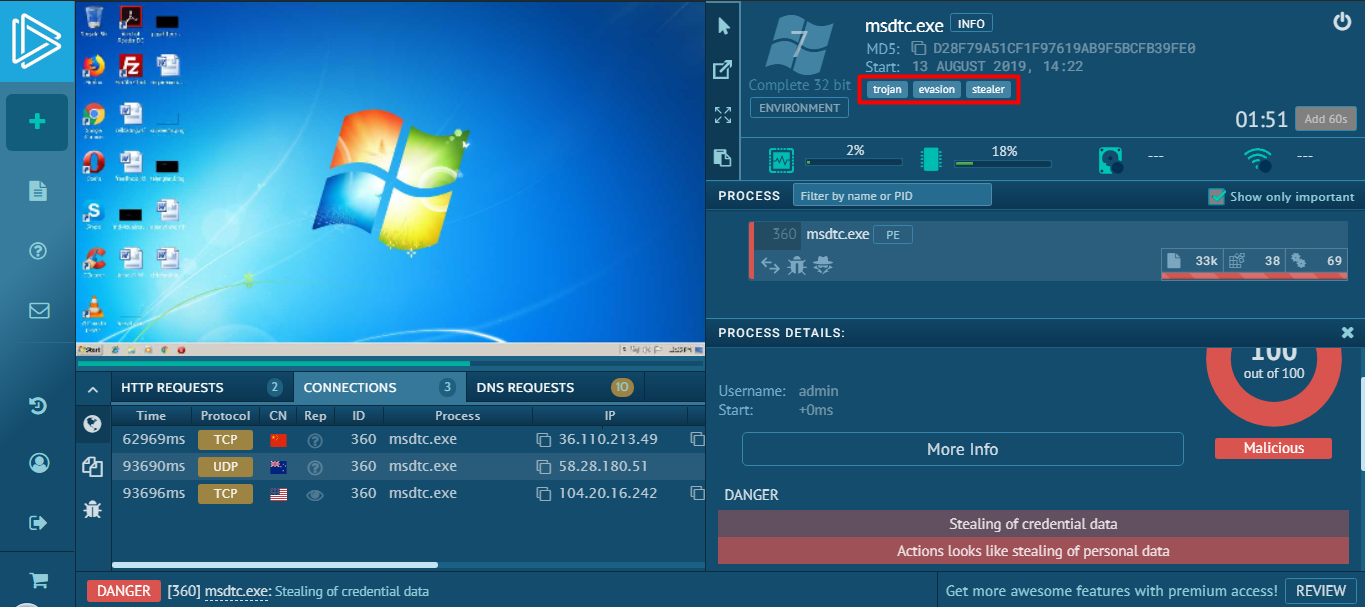Screen dimensions: 1365x607
Task: Click VLC icon on VM desktop
Action: 95,309
